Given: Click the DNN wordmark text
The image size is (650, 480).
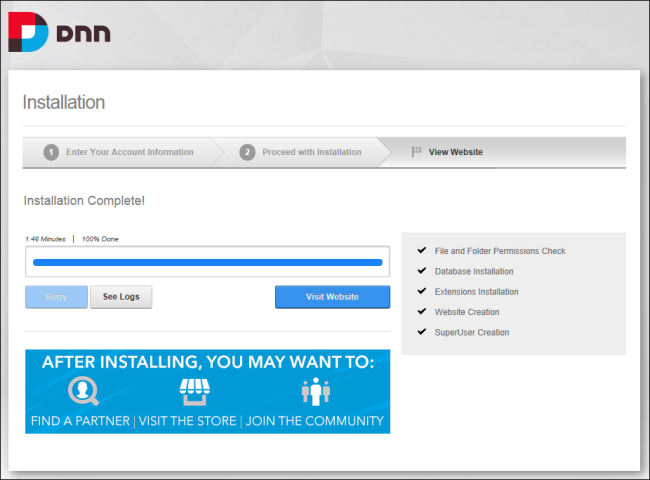Looking at the screenshot, I should tap(83, 33).
